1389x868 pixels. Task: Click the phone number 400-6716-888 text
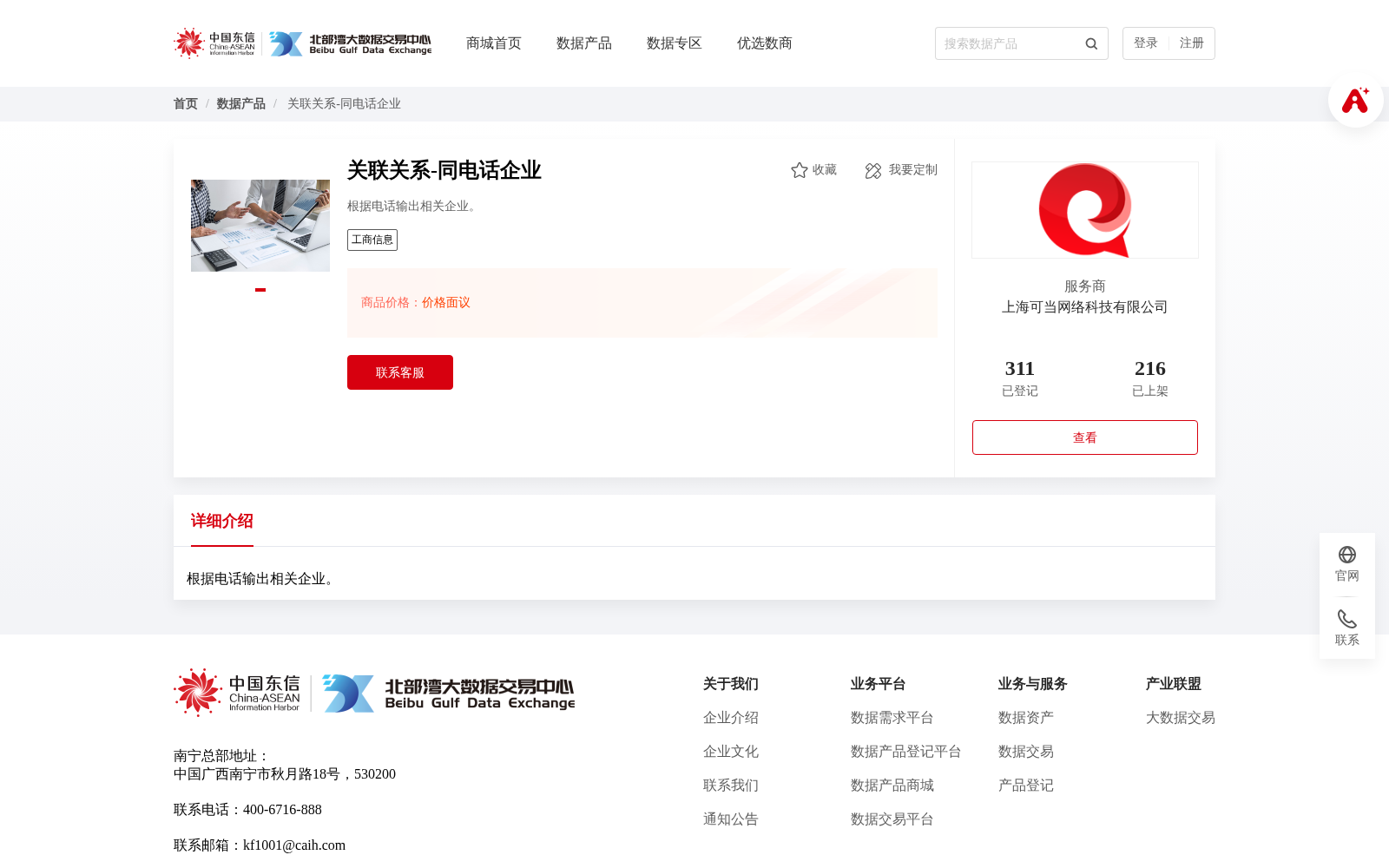[282, 810]
